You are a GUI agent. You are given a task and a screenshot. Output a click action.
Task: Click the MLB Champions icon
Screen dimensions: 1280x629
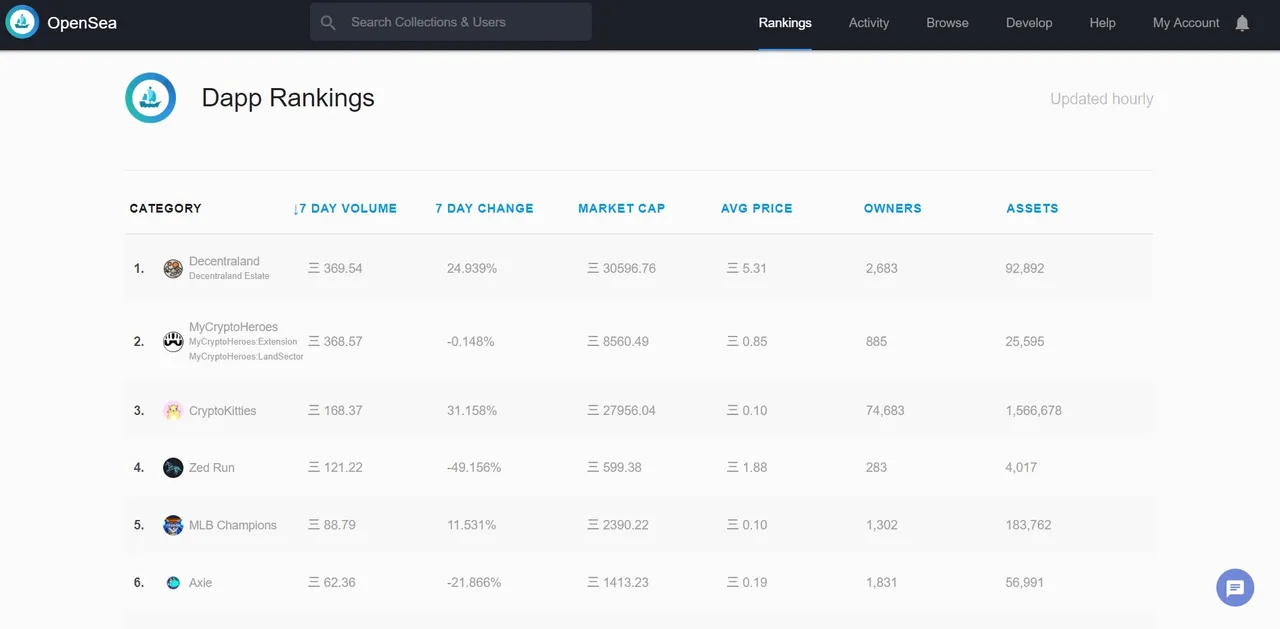(173, 525)
